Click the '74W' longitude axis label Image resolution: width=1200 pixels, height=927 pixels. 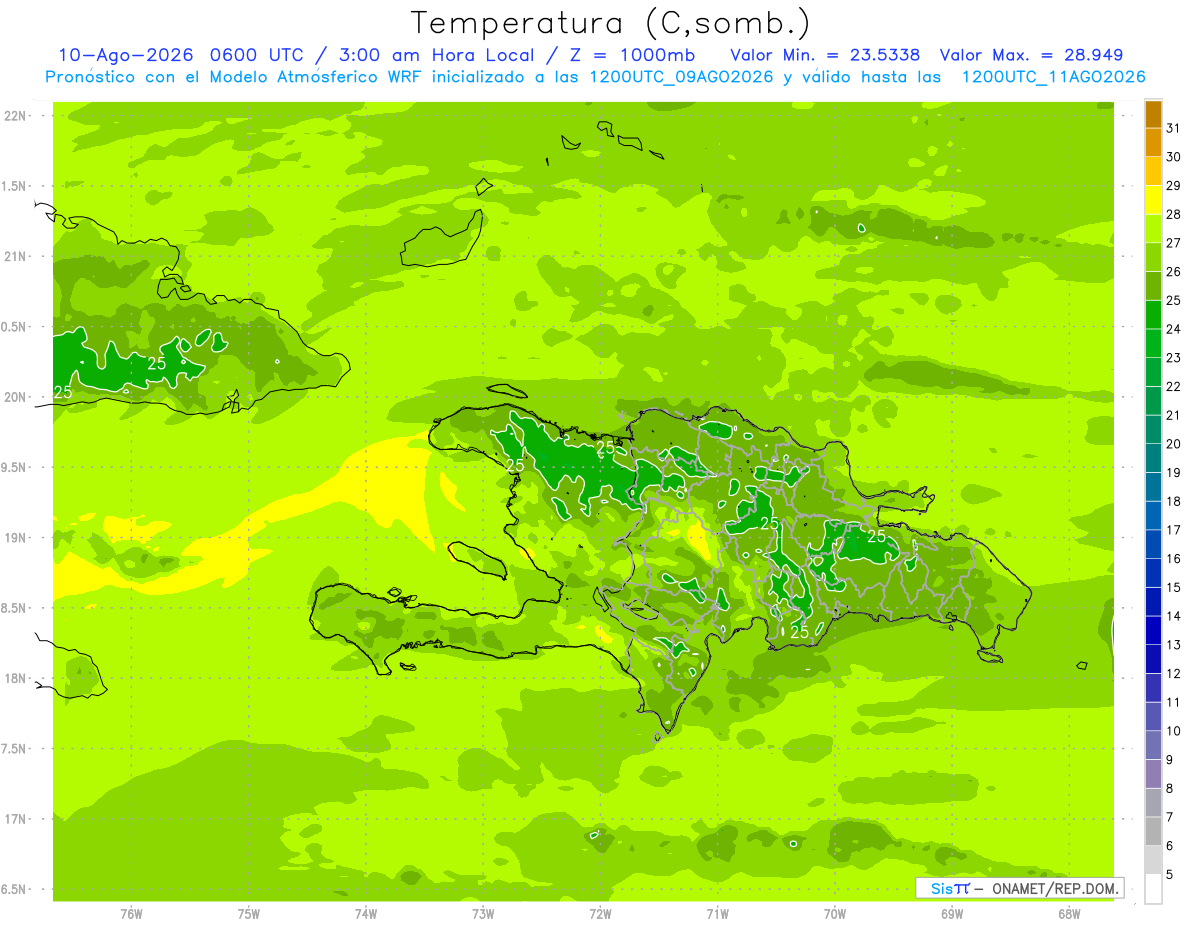tap(365, 914)
